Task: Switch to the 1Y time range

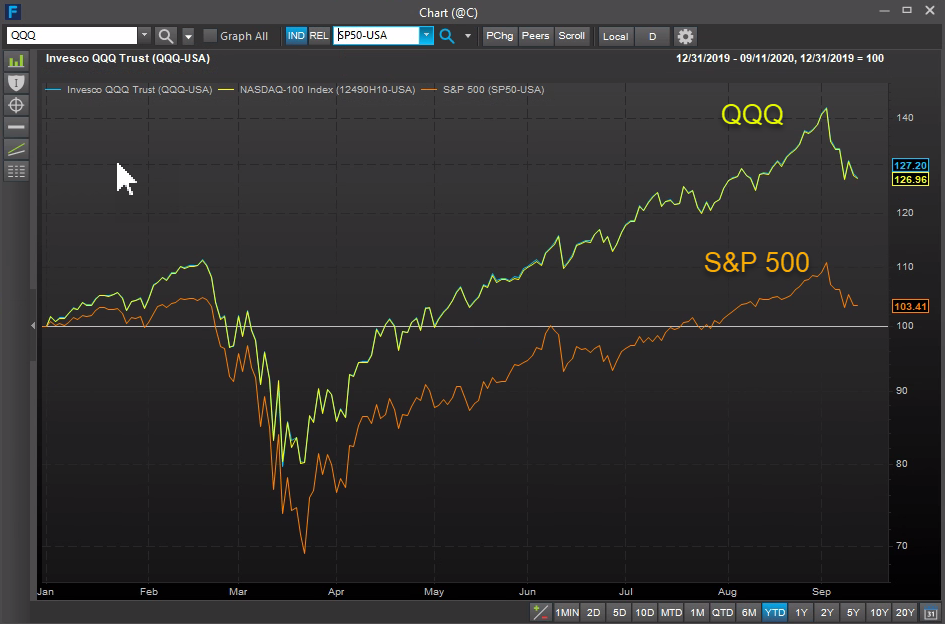Action: pyautogui.click(x=801, y=613)
